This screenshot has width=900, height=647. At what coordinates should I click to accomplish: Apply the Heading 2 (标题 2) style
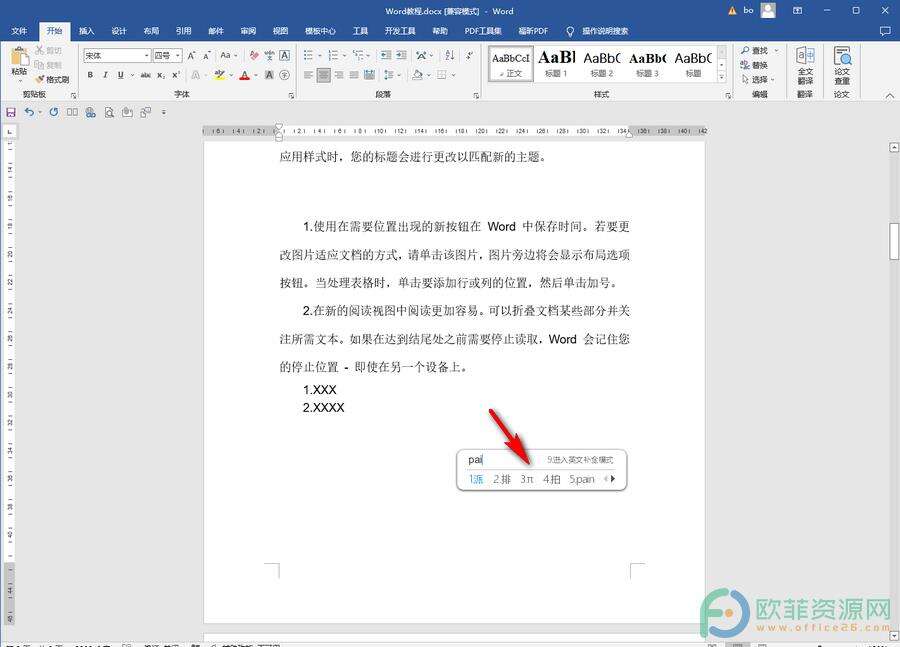(602, 63)
